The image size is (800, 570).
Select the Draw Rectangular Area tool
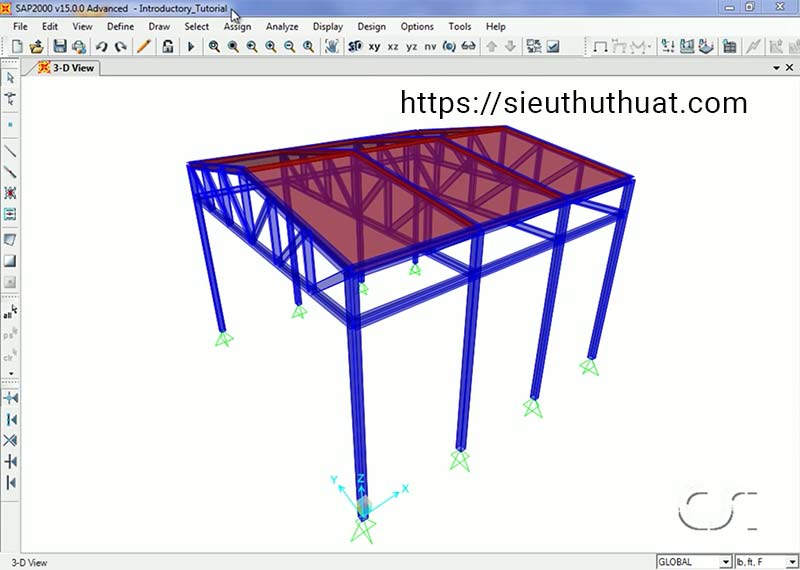pos(10,261)
